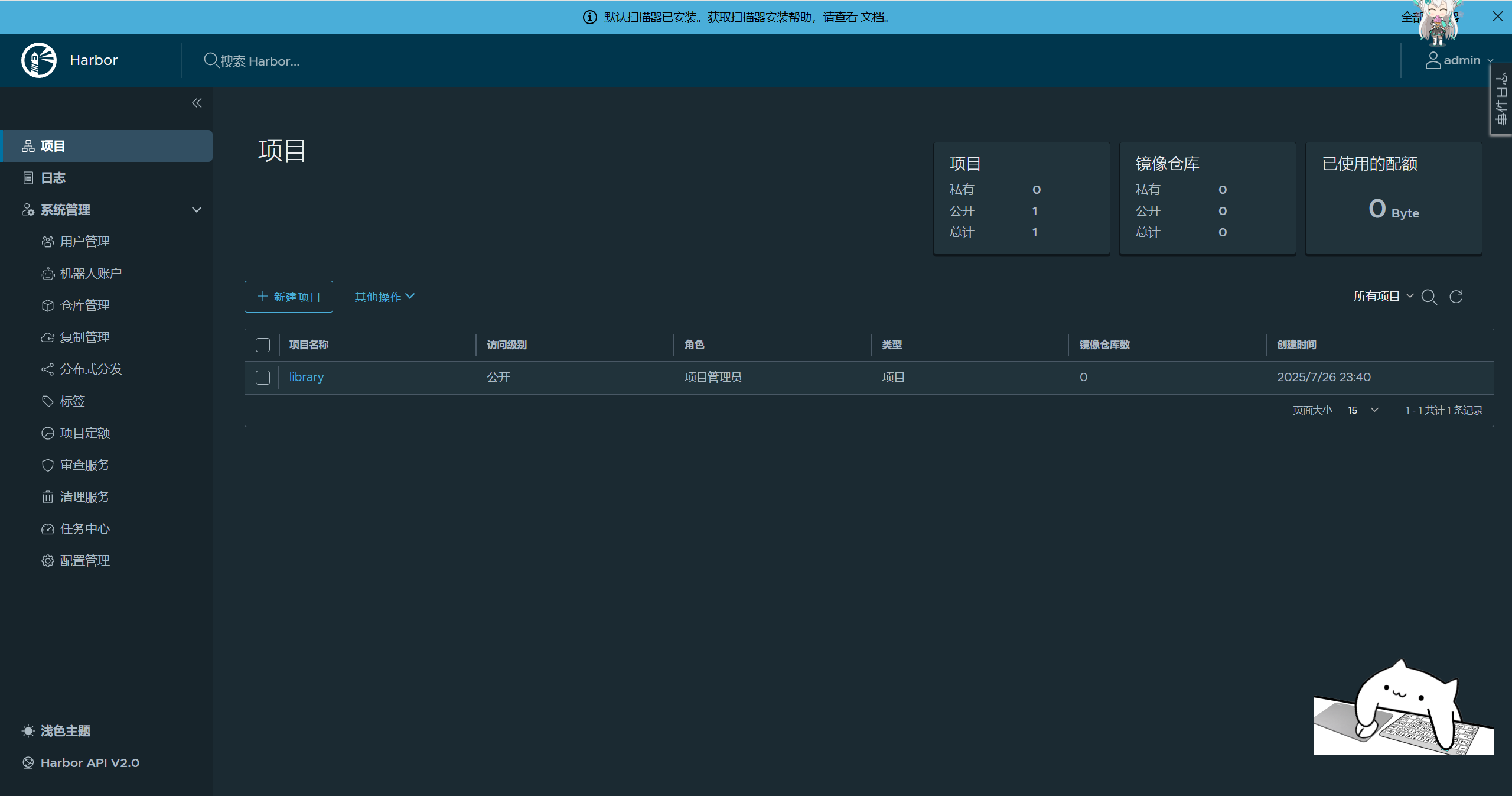The height and width of the screenshot is (796, 1512).
Task: Sort by 访问级别 column header
Action: 507,345
